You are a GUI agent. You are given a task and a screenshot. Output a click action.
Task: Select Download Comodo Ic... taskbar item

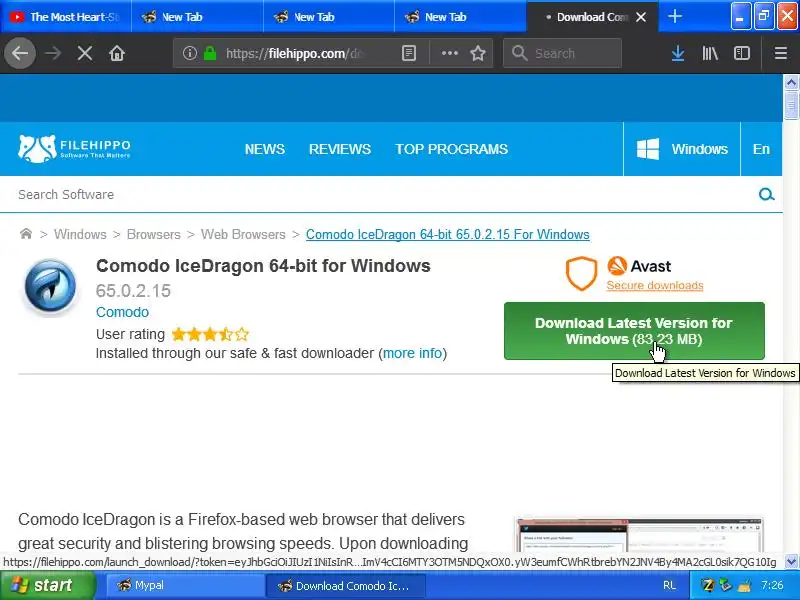(345, 585)
